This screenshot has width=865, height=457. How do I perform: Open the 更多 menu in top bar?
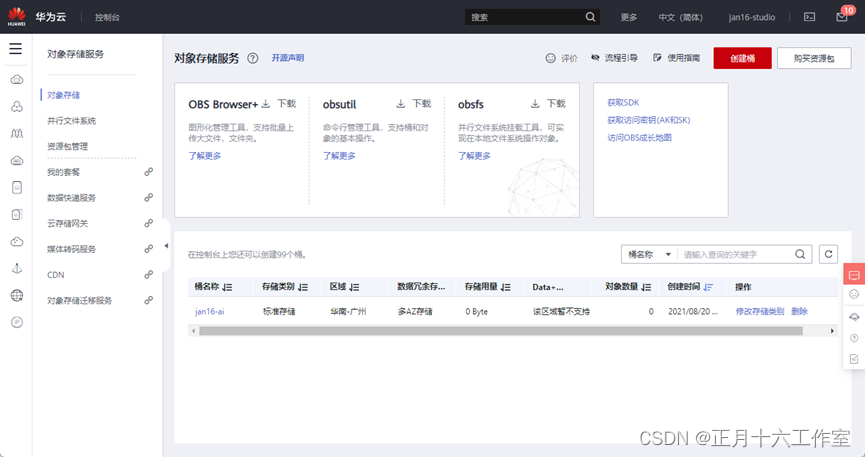(x=628, y=17)
